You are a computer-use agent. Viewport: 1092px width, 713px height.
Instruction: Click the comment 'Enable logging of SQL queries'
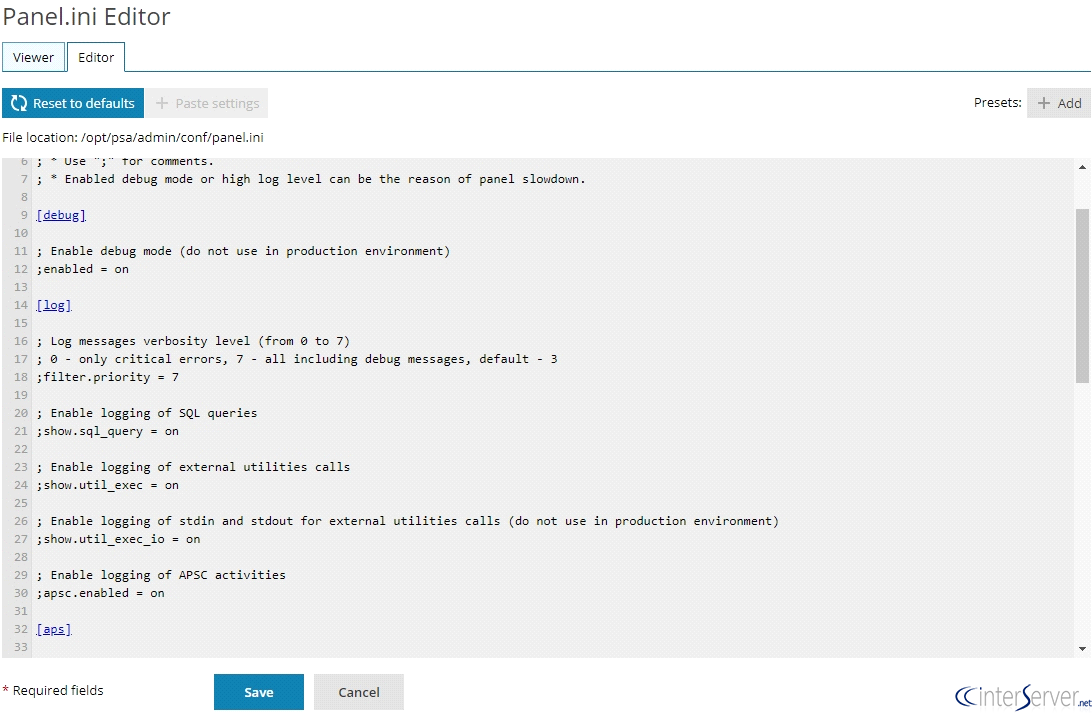(x=147, y=413)
